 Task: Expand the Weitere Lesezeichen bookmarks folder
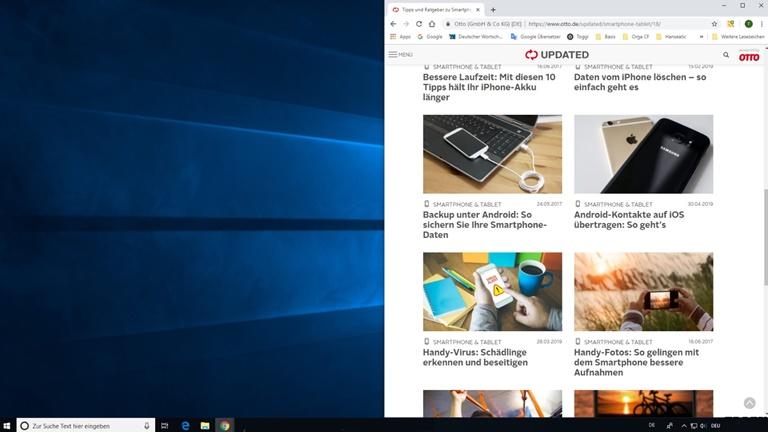740,37
